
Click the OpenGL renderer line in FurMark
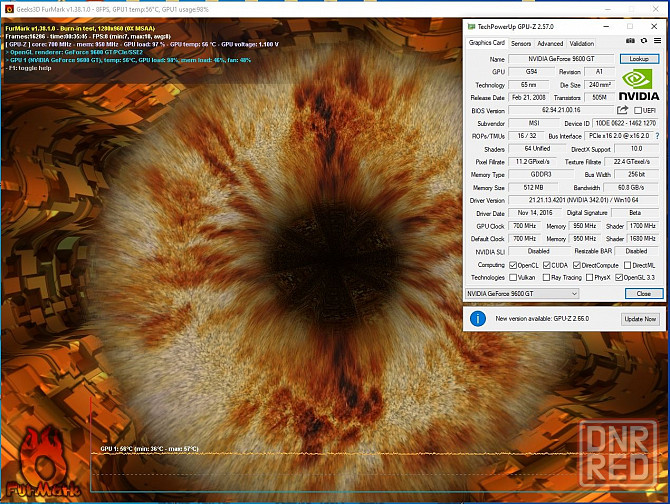[74, 52]
